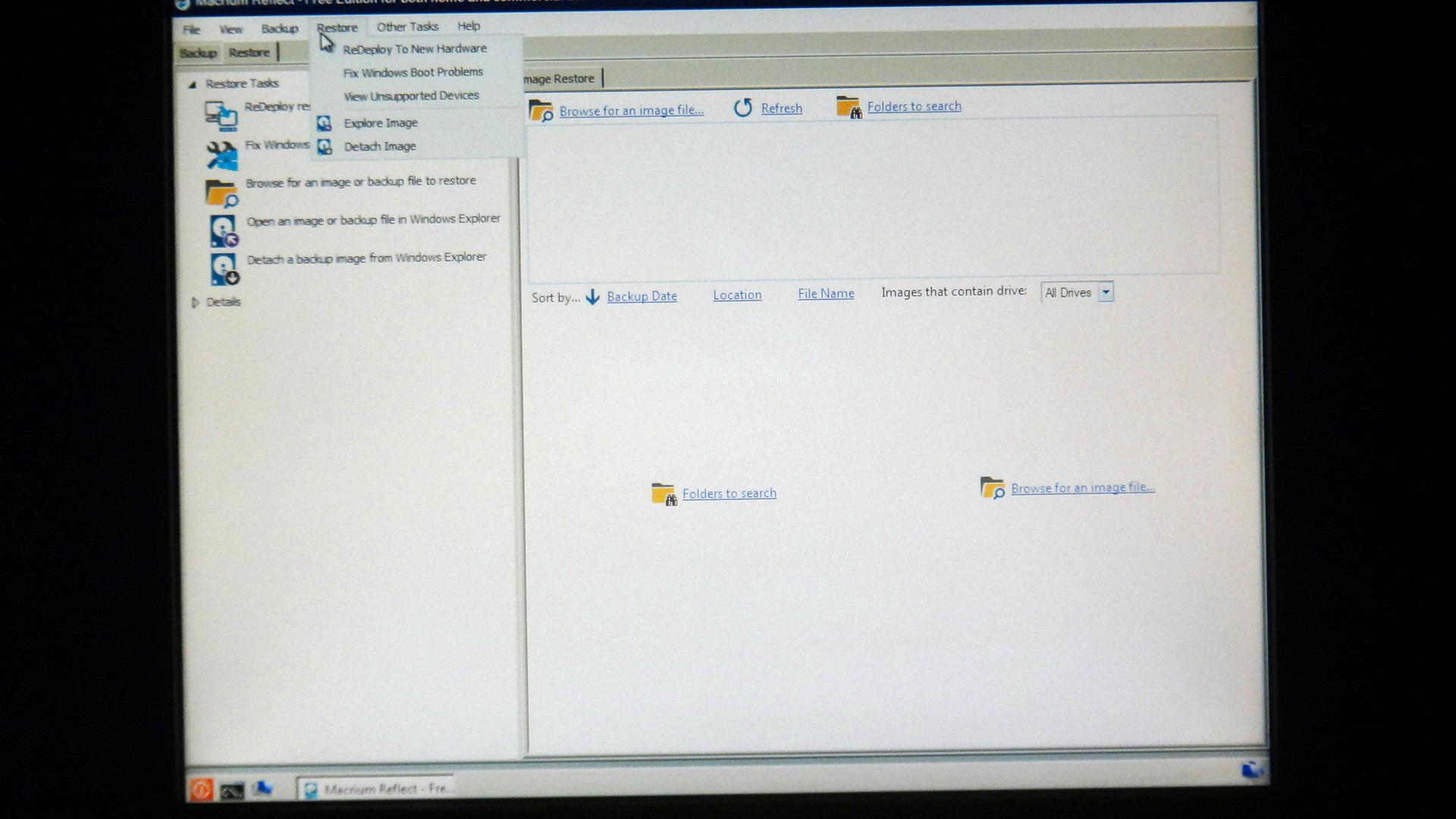Screen dimensions: 1456x819
Task: Click the third taskbar quick-launch icon
Action: point(262,789)
